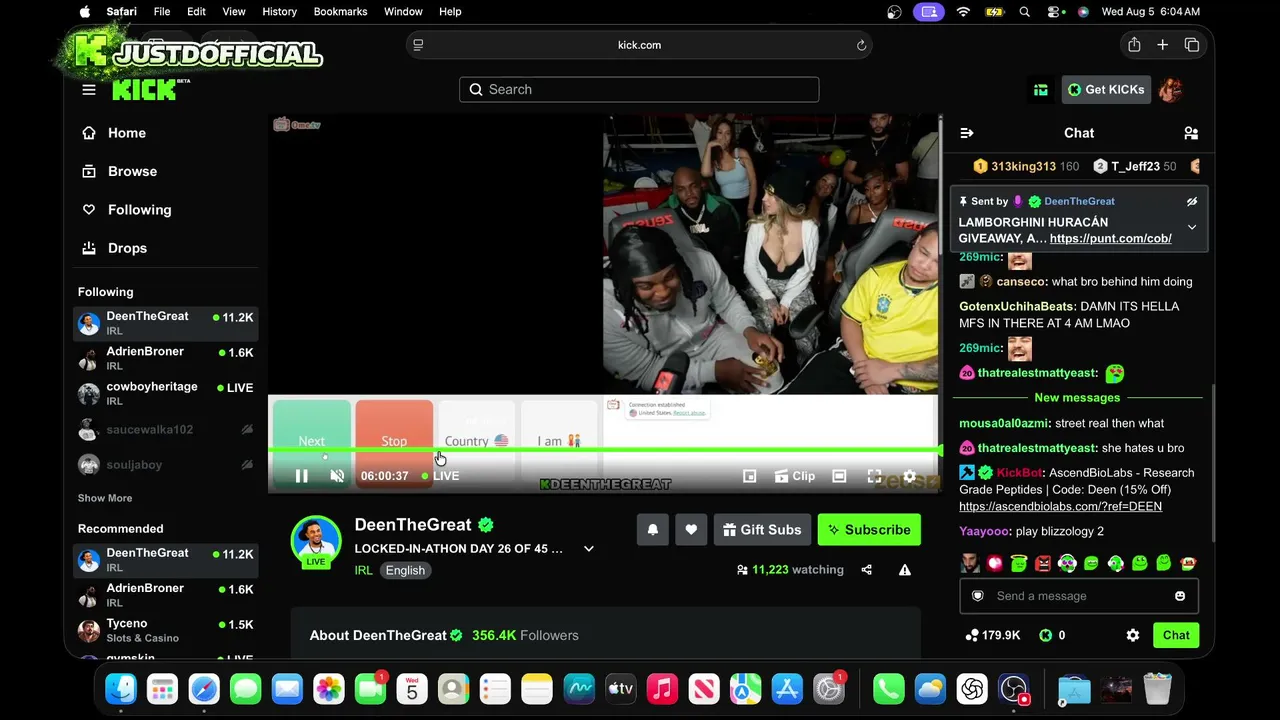1280x720 pixels.
Task: Open ascendbiolabs.com chat link
Action: [x=1060, y=507]
